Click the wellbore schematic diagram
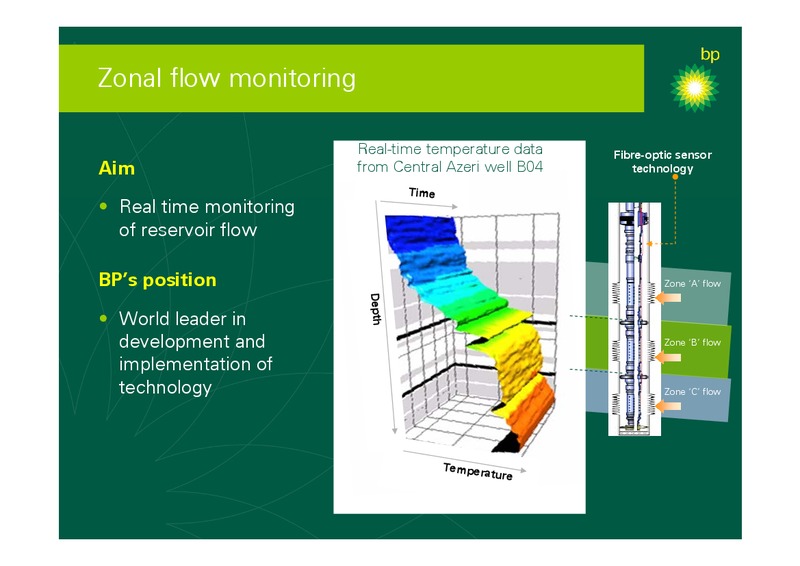This screenshot has width=800, height=566. 634,319
